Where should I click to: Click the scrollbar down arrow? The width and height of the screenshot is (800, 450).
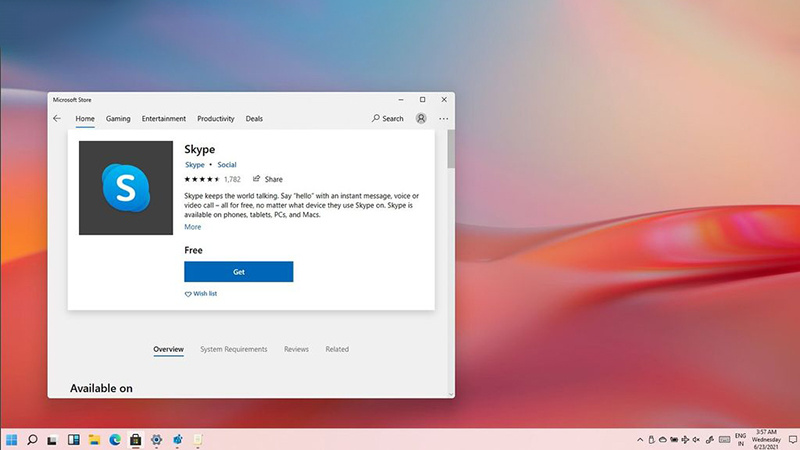point(451,394)
